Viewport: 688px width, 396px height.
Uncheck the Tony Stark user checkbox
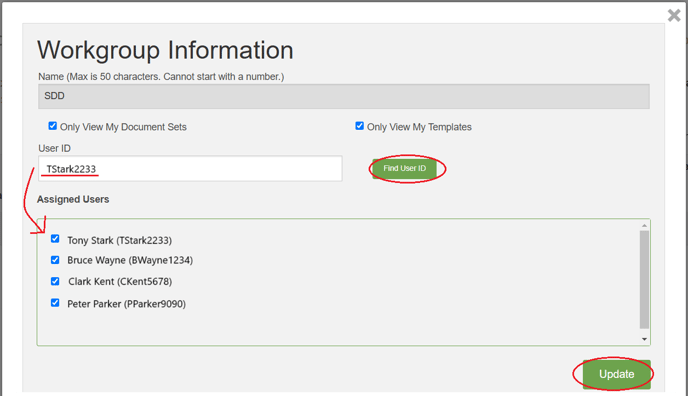click(x=55, y=239)
